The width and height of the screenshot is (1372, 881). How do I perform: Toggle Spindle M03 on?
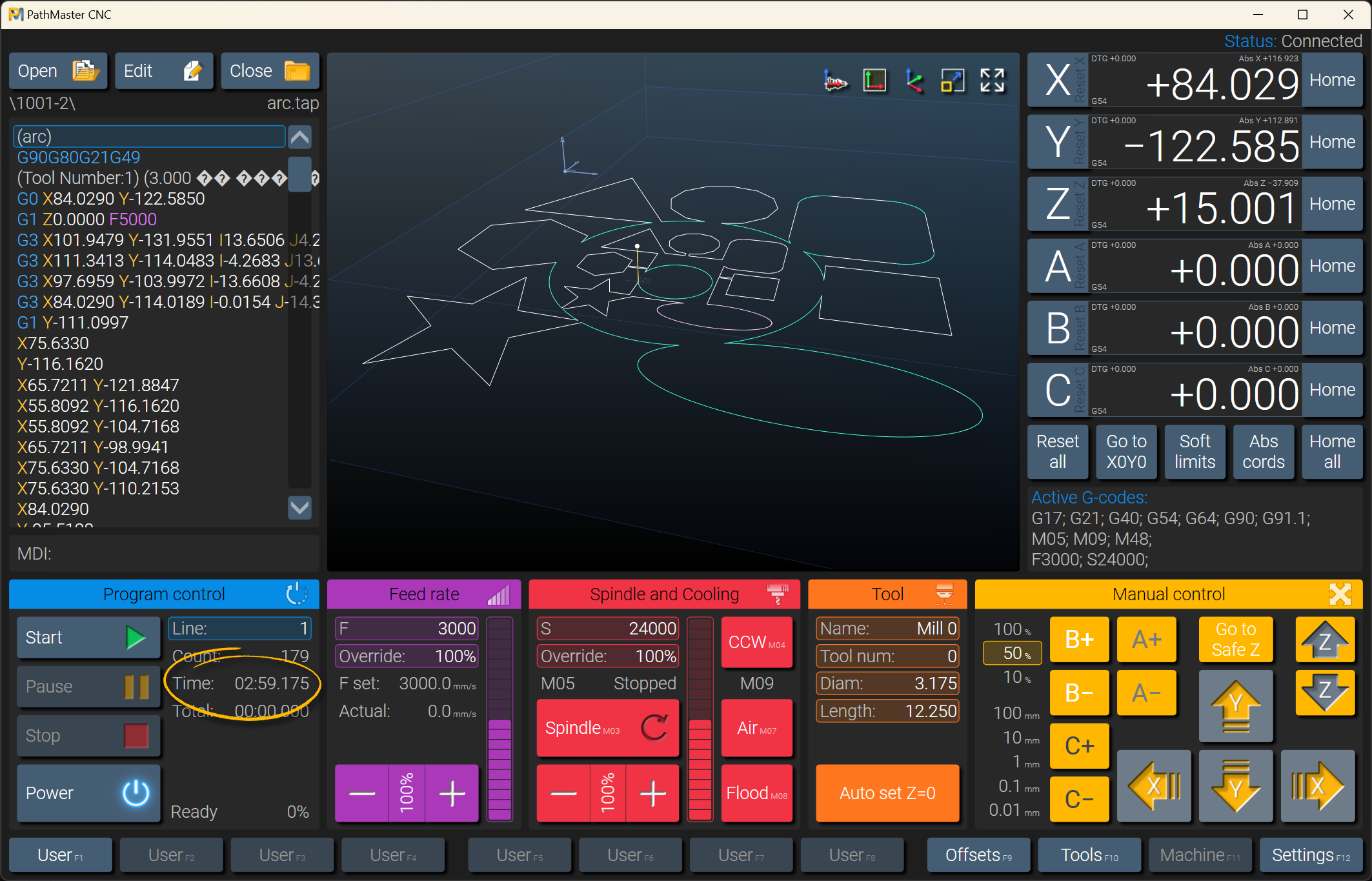(x=607, y=728)
